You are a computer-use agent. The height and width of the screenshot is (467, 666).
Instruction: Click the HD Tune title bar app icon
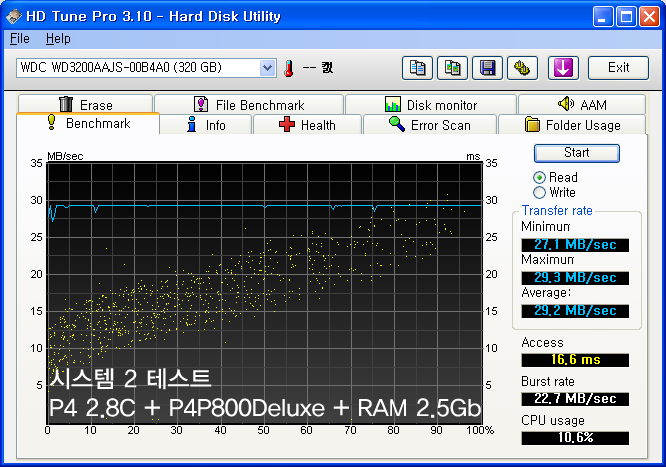pos(14,17)
